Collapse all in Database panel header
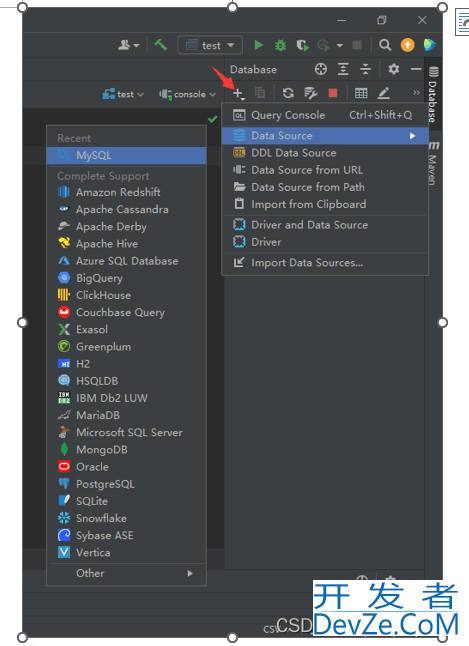 365,69
